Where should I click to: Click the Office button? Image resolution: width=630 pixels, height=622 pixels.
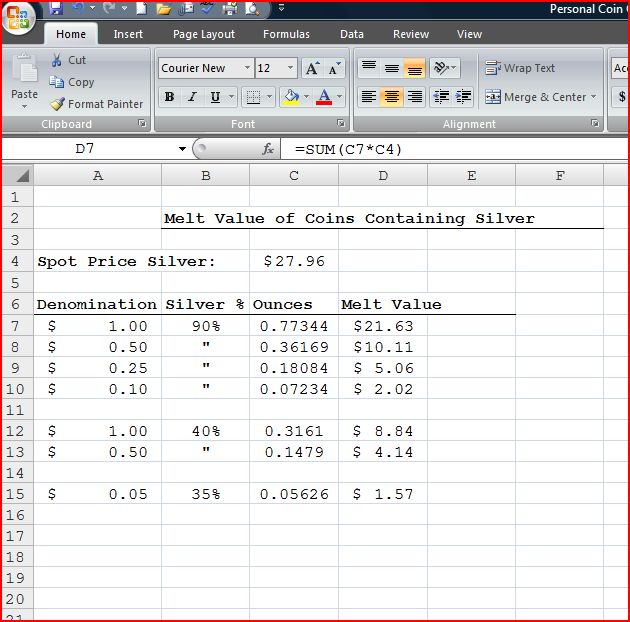19,18
